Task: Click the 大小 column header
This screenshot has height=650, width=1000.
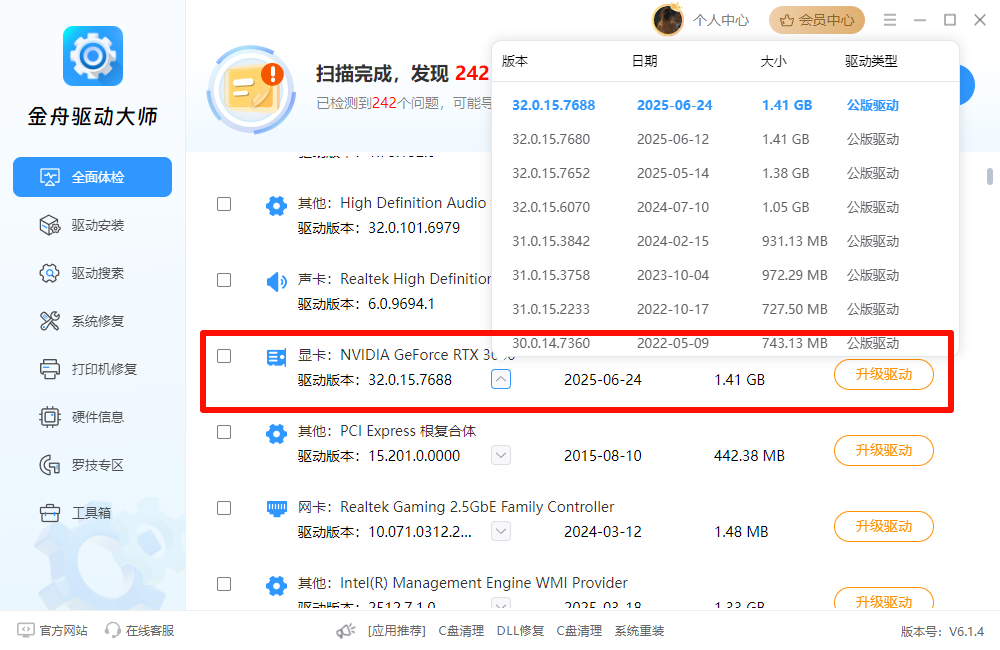Action: pos(773,61)
